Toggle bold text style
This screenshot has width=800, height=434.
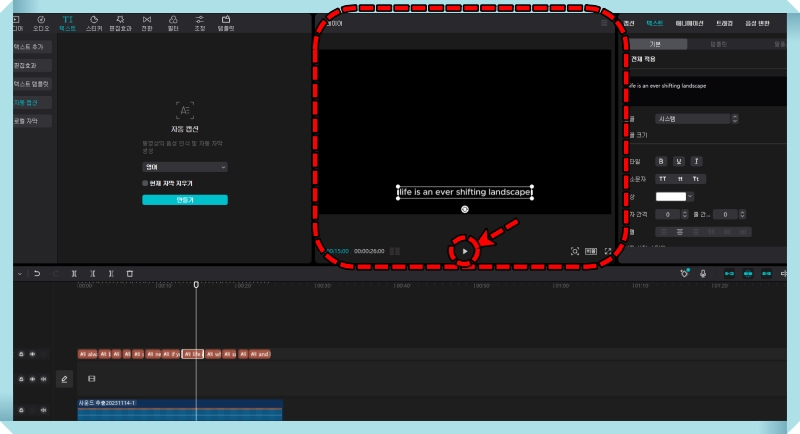click(661, 161)
